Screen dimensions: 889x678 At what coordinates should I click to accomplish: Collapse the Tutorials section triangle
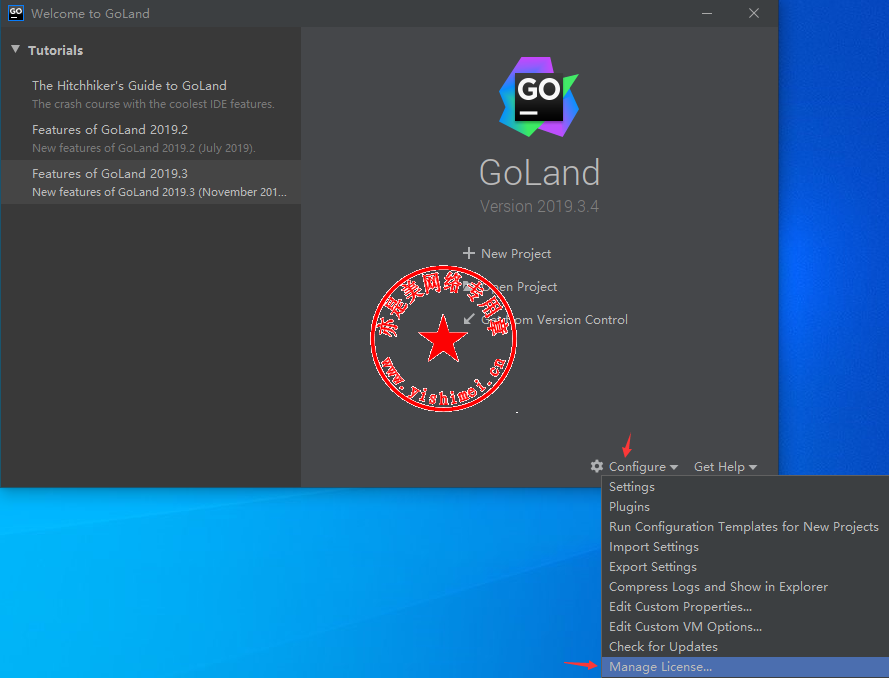tap(15, 50)
